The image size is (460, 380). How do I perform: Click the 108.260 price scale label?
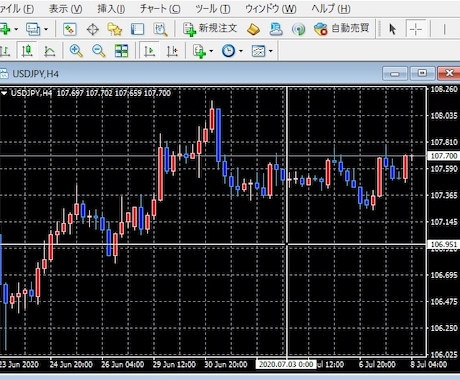(x=444, y=89)
